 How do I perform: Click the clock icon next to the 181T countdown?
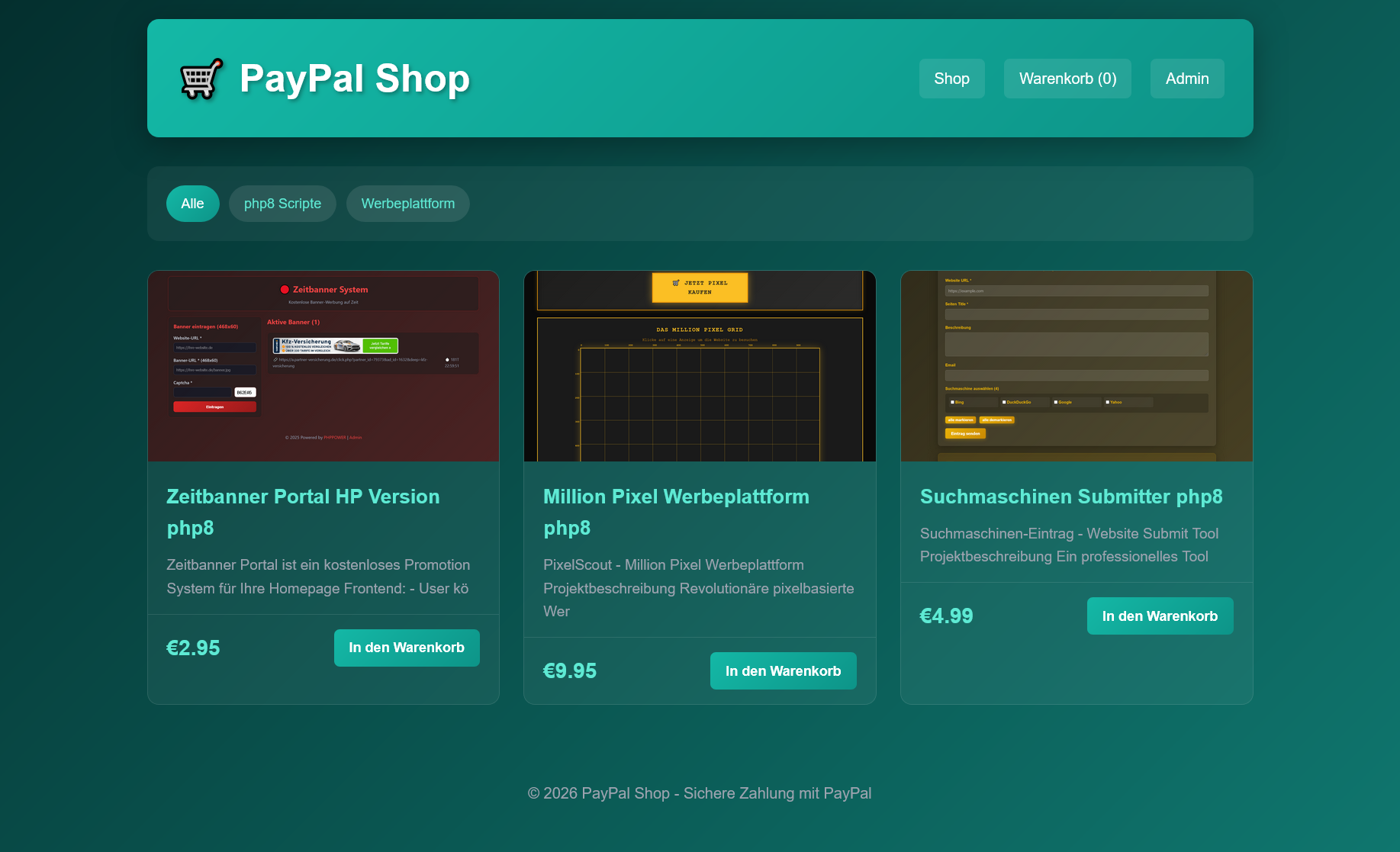[x=447, y=359]
